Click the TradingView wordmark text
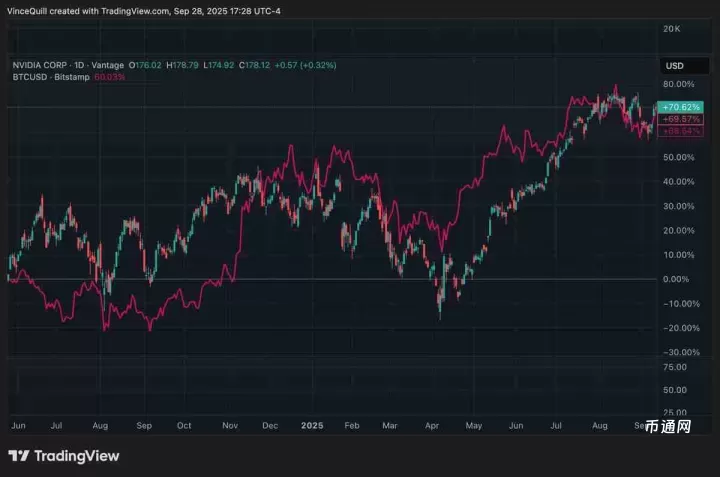The height and width of the screenshot is (477, 720). click(x=76, y=456)
